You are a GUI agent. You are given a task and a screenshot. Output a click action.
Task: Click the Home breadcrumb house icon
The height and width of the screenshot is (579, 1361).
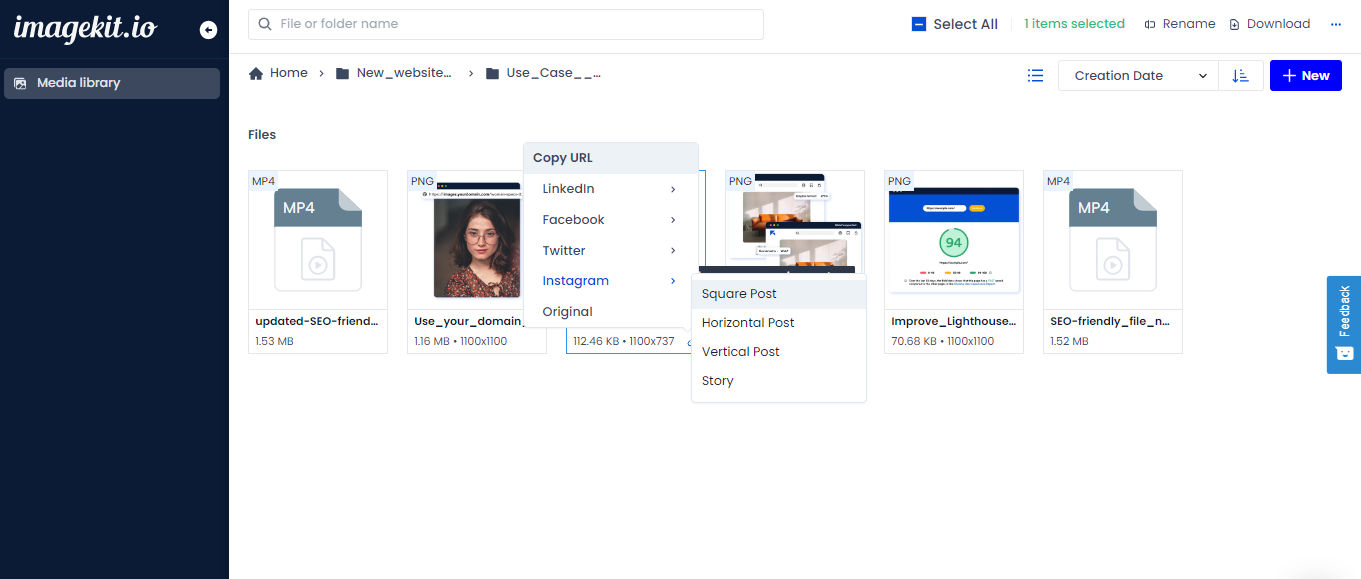[256, 73]
